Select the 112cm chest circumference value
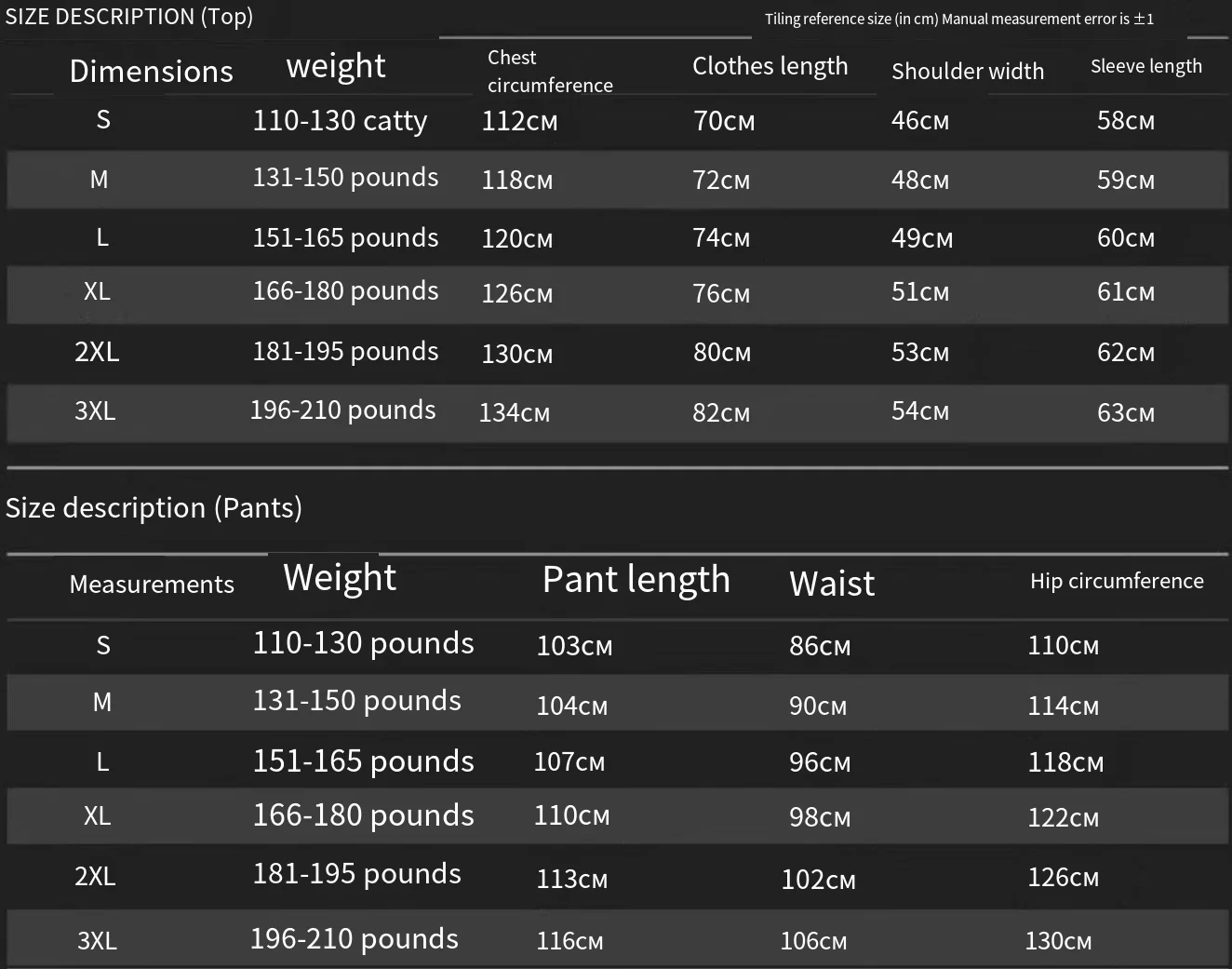Image resolution: width=1232 pixels, height=969 pixels. [519, 121]
